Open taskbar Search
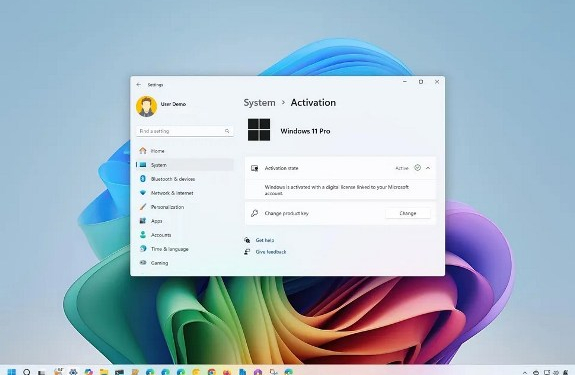This screenshot has width=575, height=375. [27, 372]
